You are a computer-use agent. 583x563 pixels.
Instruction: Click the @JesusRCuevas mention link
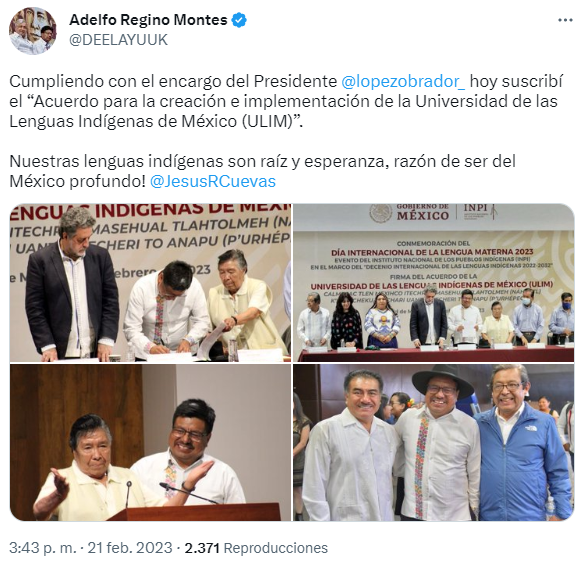[x=213, y=181]
